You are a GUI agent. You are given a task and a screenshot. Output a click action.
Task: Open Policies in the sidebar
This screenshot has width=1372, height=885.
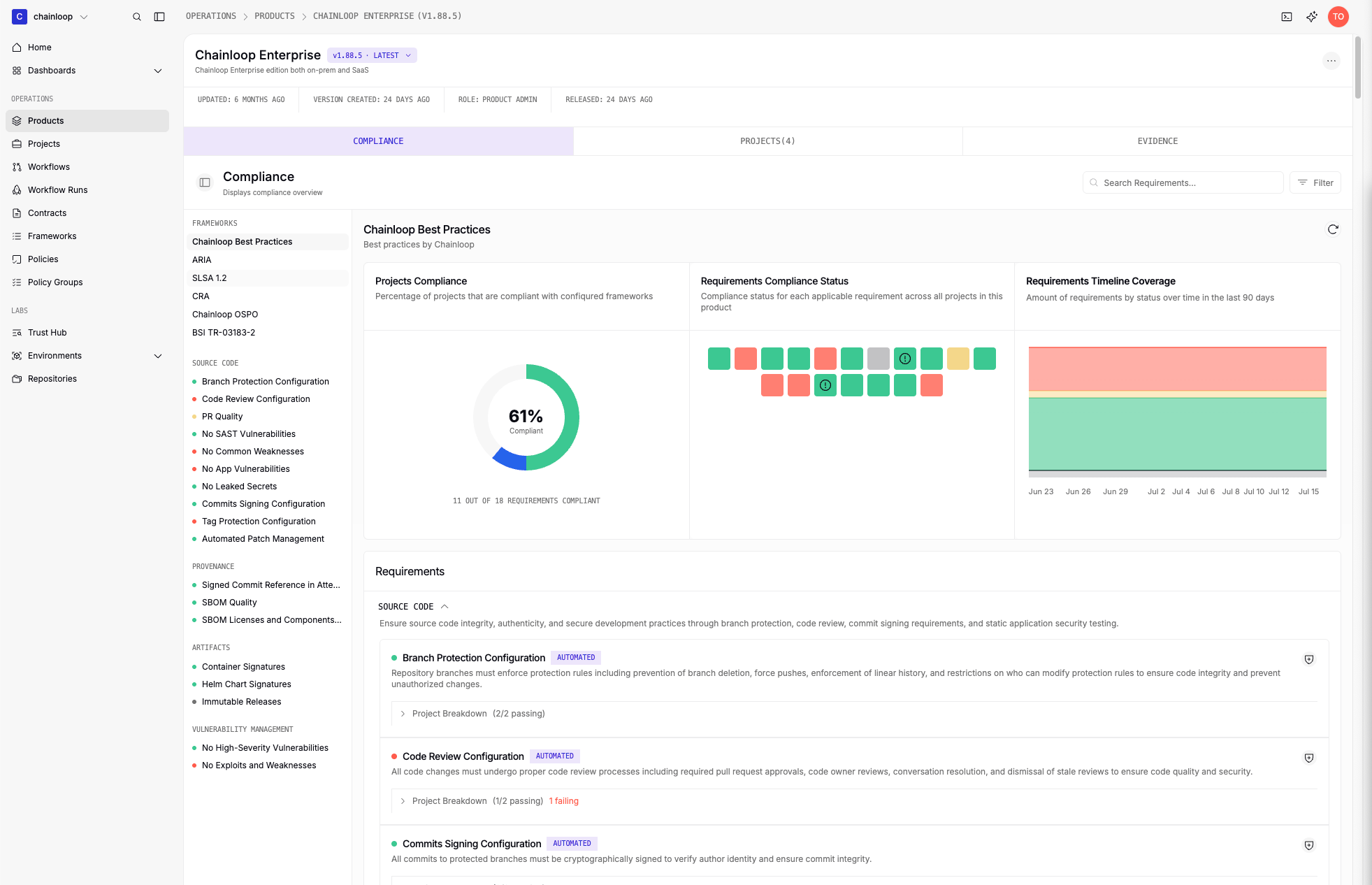(x=87, y=259)
